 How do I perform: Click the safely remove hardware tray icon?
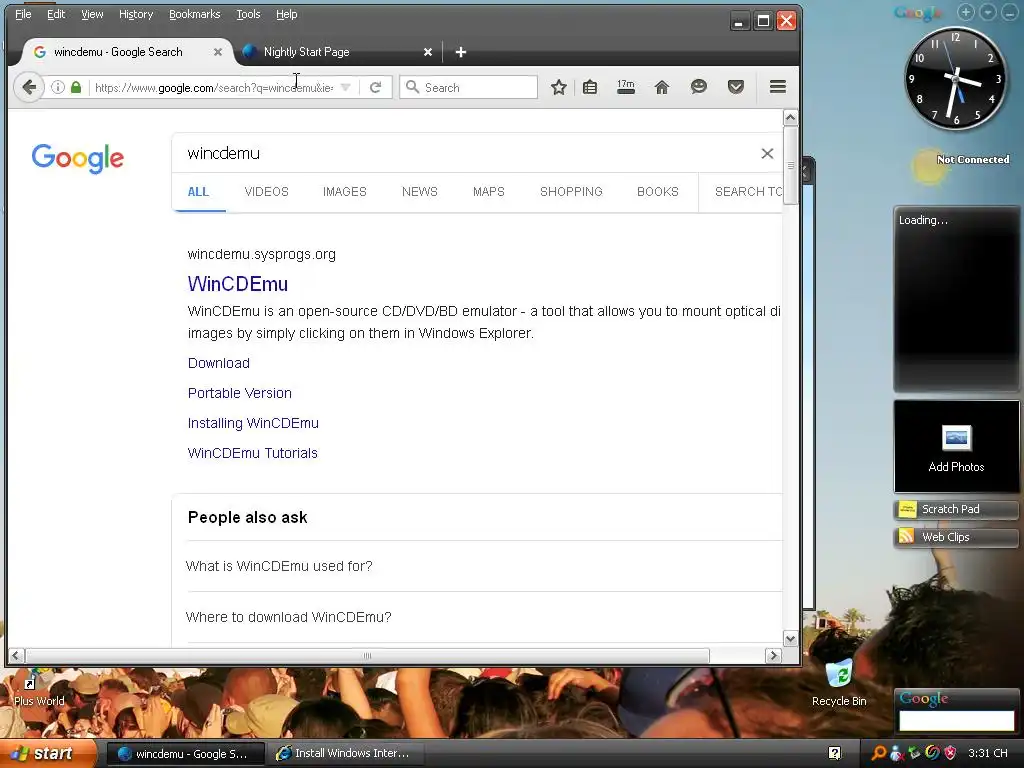pyautogui.click(x=914, y=753)
